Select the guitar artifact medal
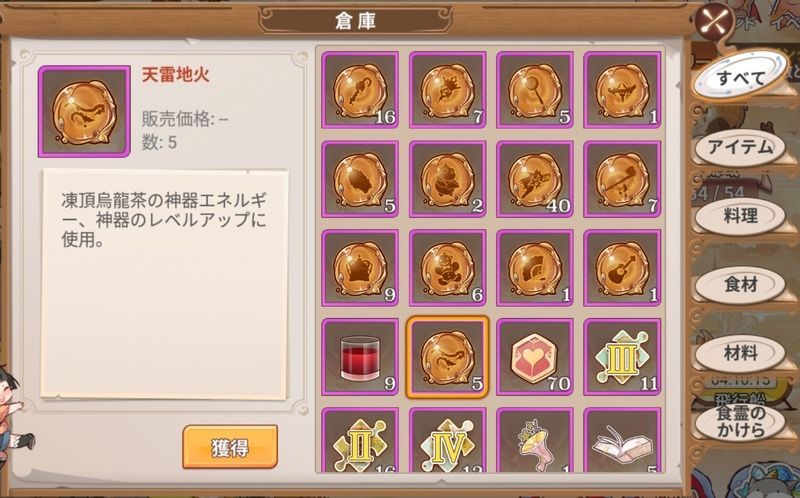The image size is (800, 498). [622, 268]
